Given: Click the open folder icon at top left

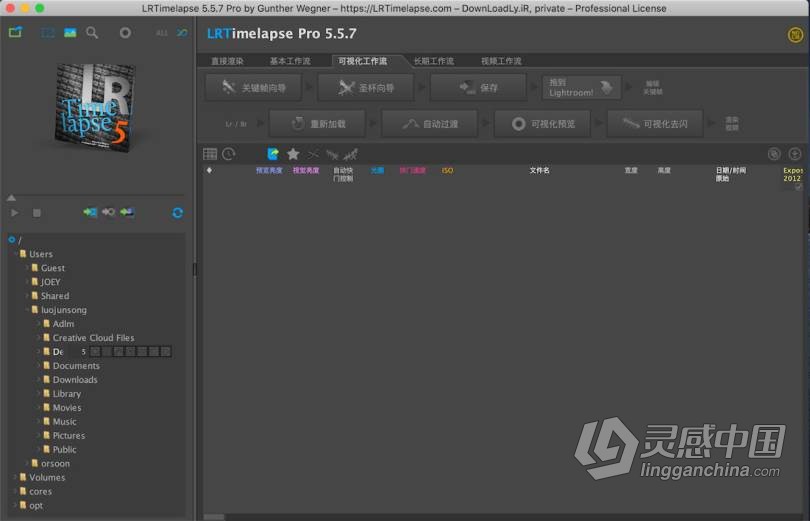Looking at the screenshot, I should click(x=15, y=33).
